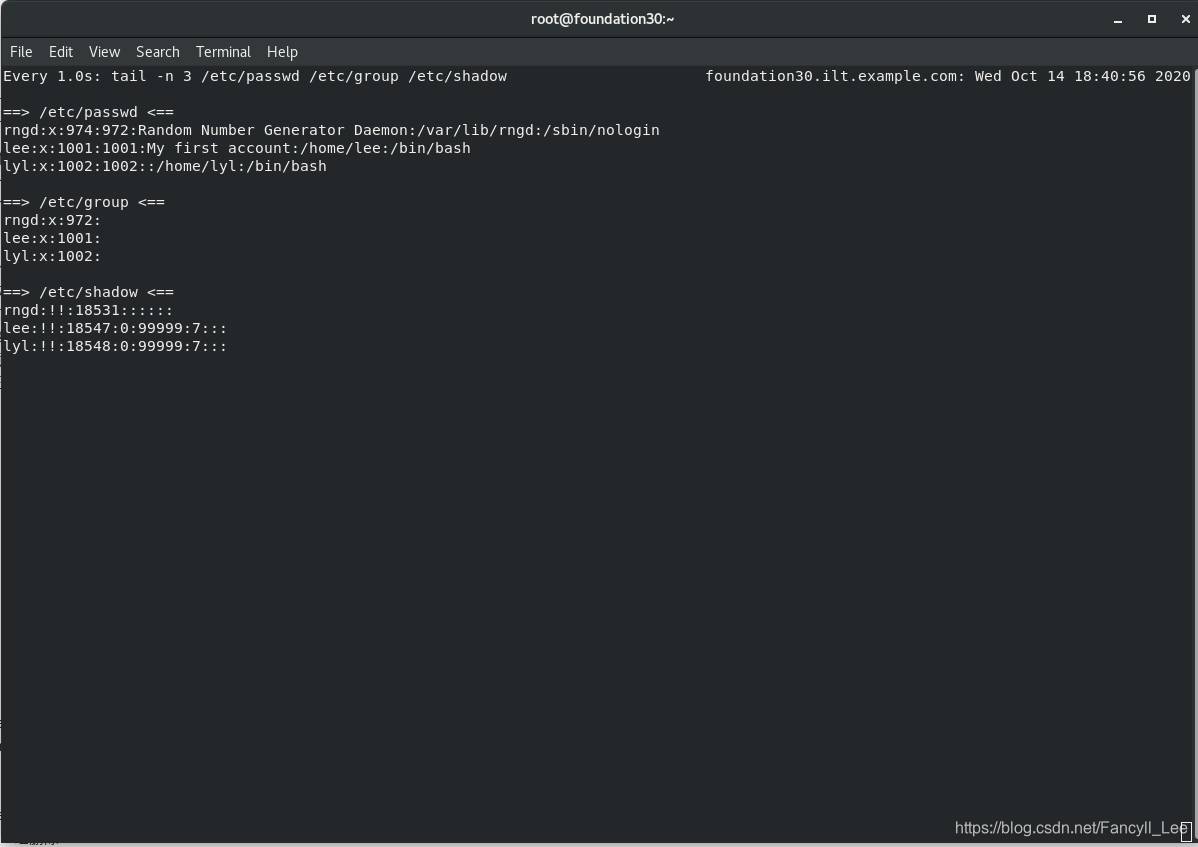Maximize the terminal window
1198x847 pixels.
[x=1151, y=19]
